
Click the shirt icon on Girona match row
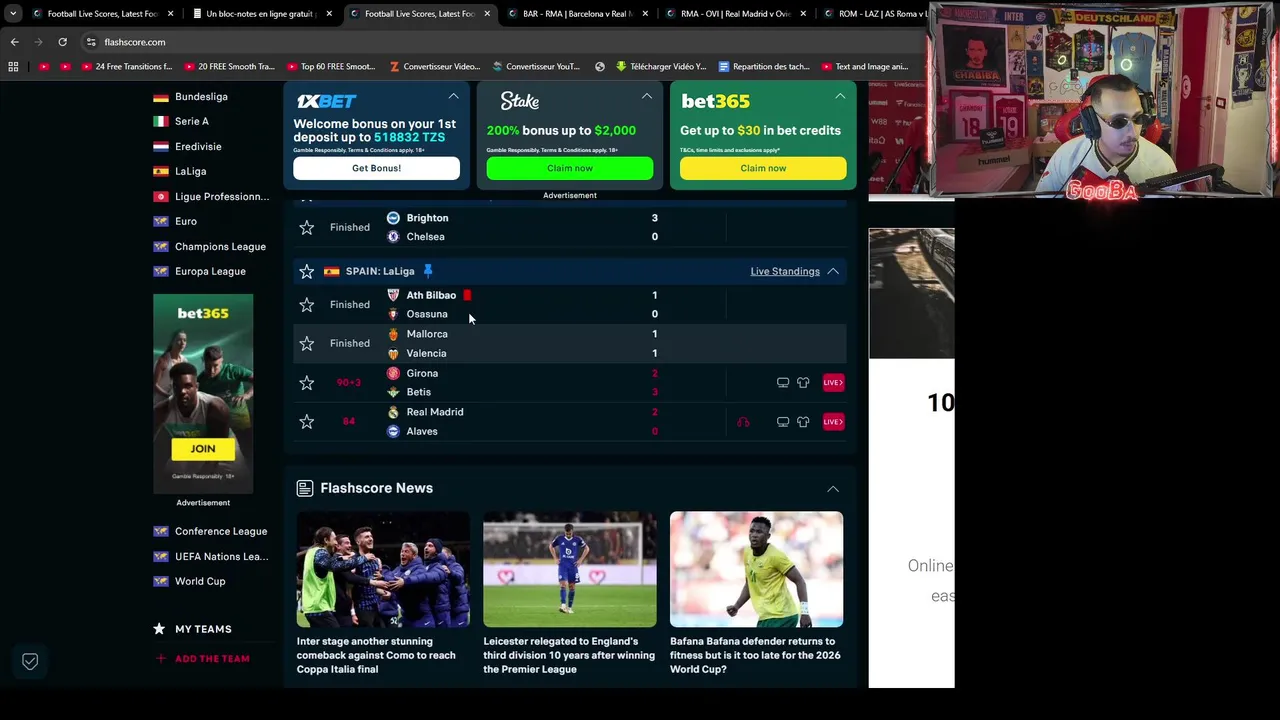[x=803, y=383]
